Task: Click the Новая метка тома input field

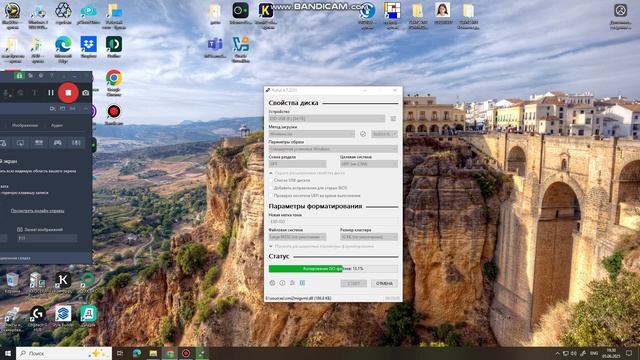Action: click(x=333, y=222)
